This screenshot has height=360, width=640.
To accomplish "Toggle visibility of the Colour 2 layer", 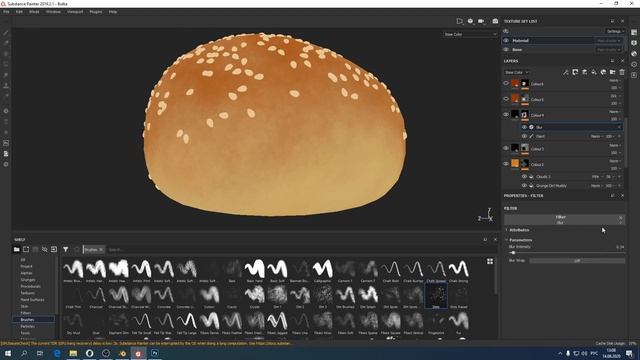I will click(x=506, y=164).
